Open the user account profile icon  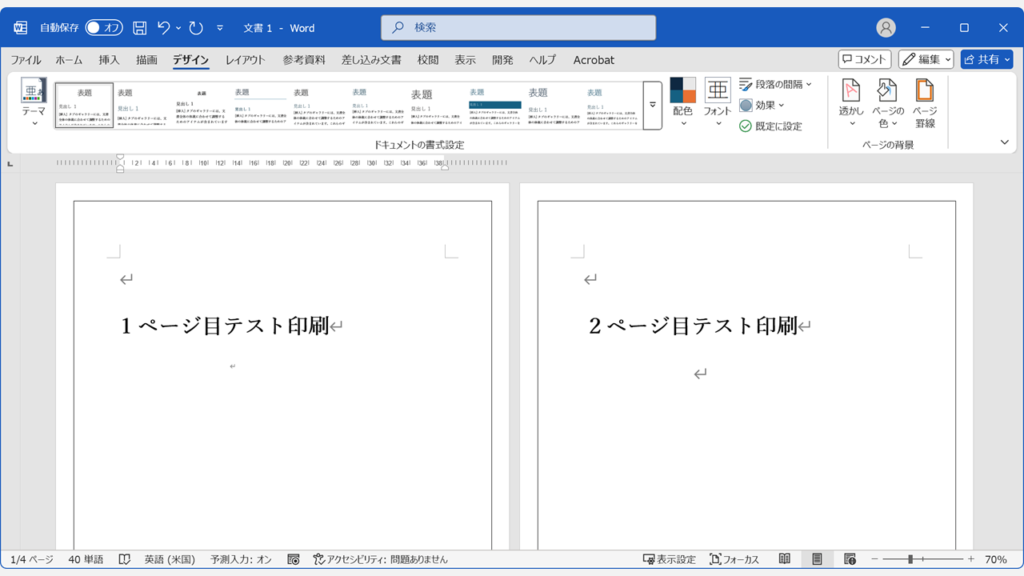pyautogui.click(x=886, y=27)
